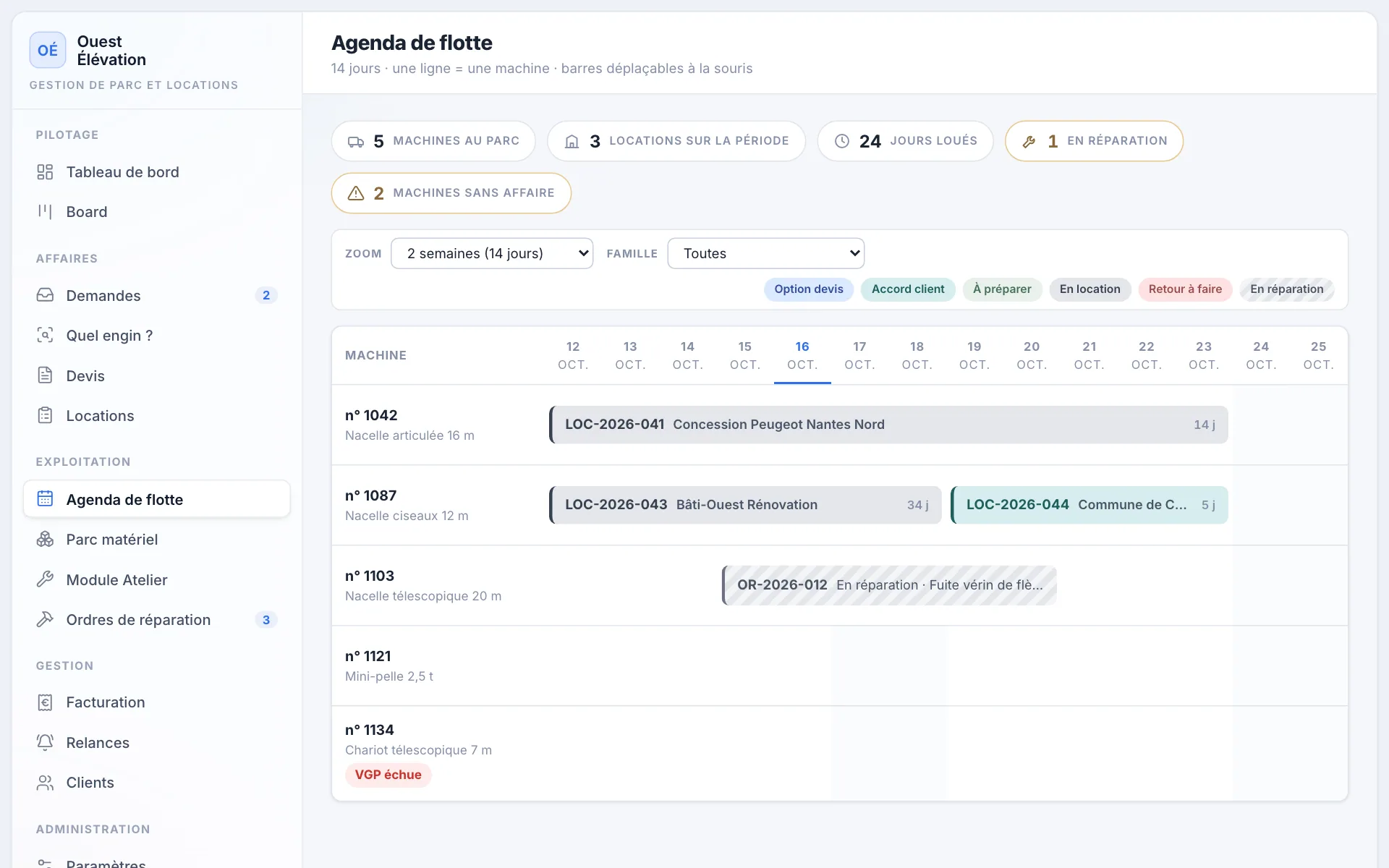Click the Parc matériel boxes icon

click(x=45, y=540)
